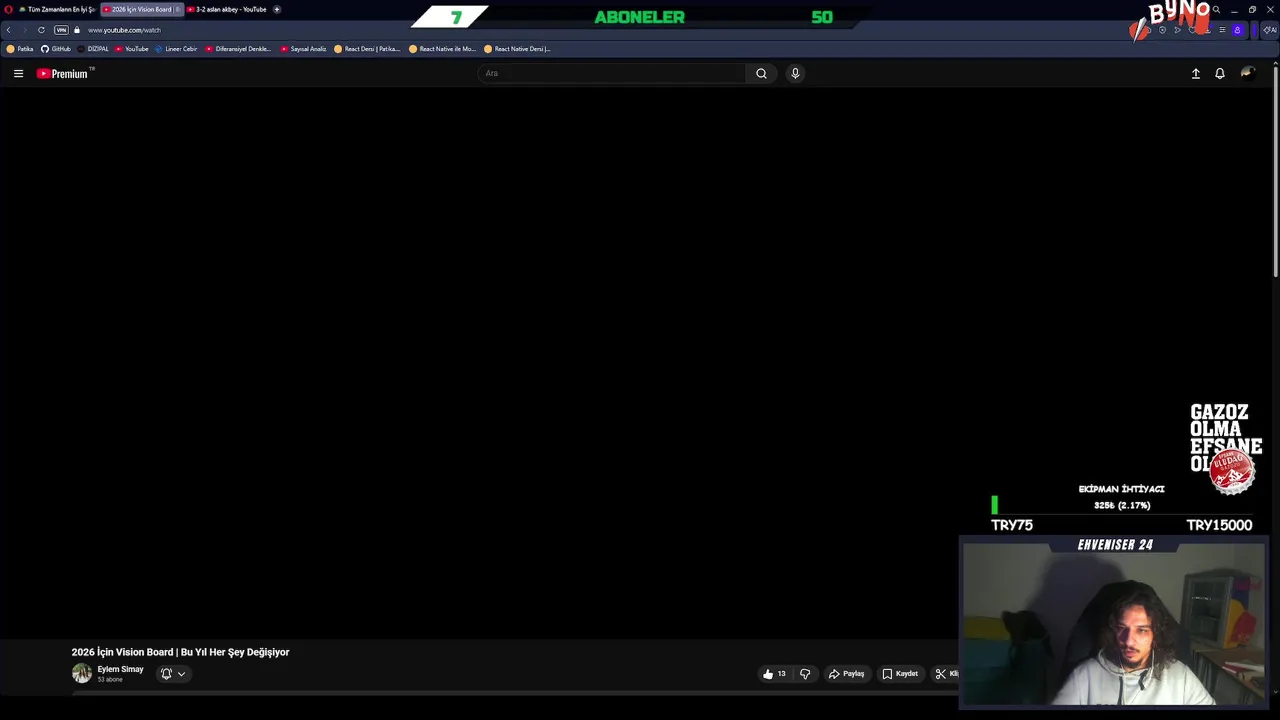Open the YouTube bookmark

132,49
